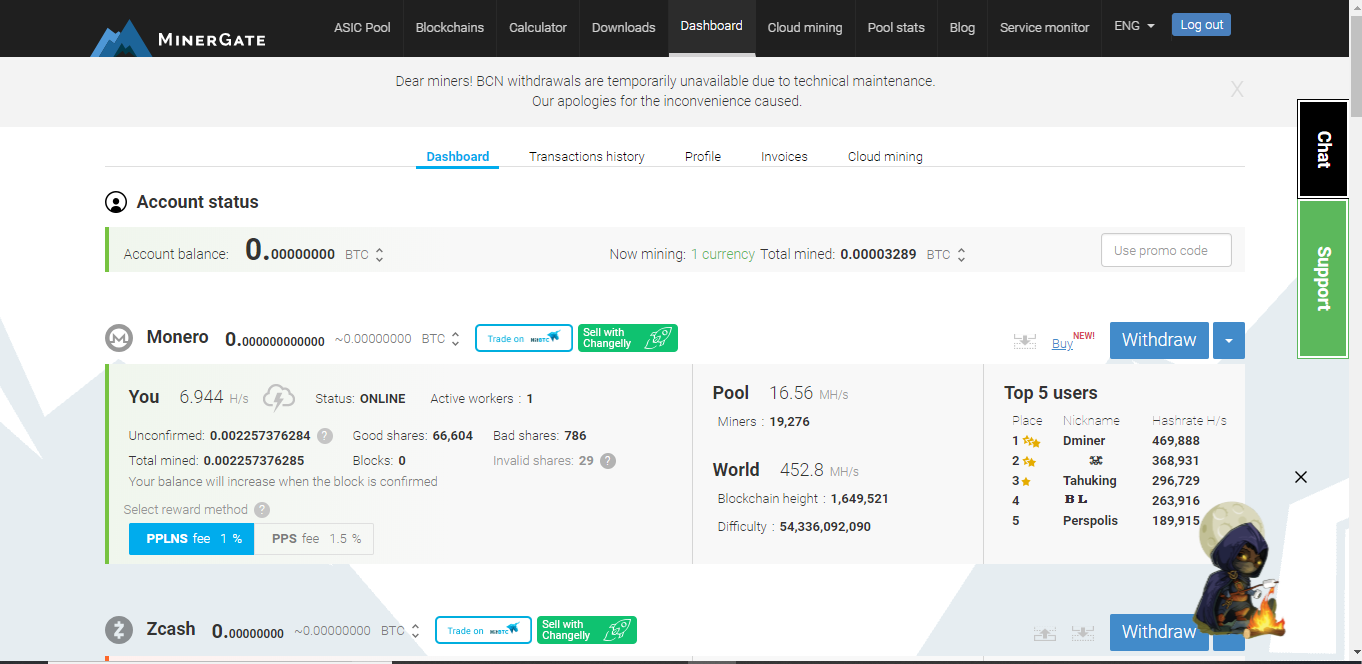
Task: Dismiss the BCN maintenance notice
Action: pyautogui.click(x=1237, y=90)
